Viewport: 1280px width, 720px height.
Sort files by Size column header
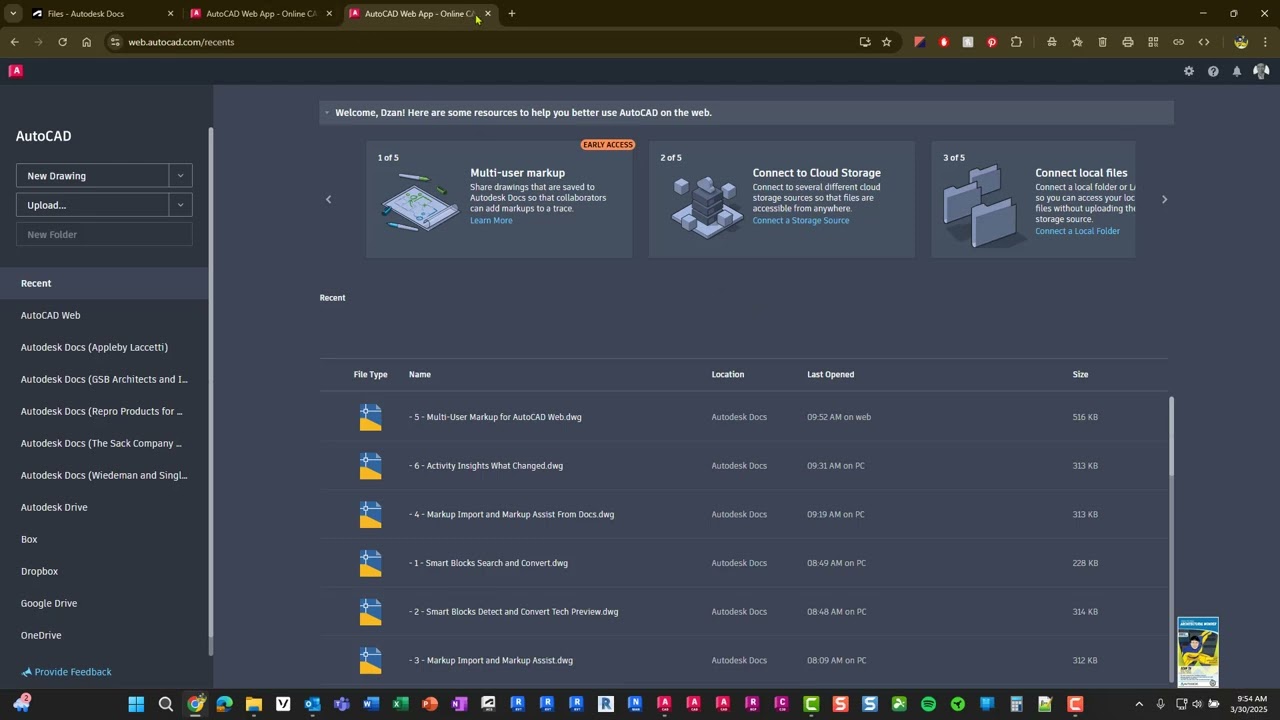pos(1080,375)
